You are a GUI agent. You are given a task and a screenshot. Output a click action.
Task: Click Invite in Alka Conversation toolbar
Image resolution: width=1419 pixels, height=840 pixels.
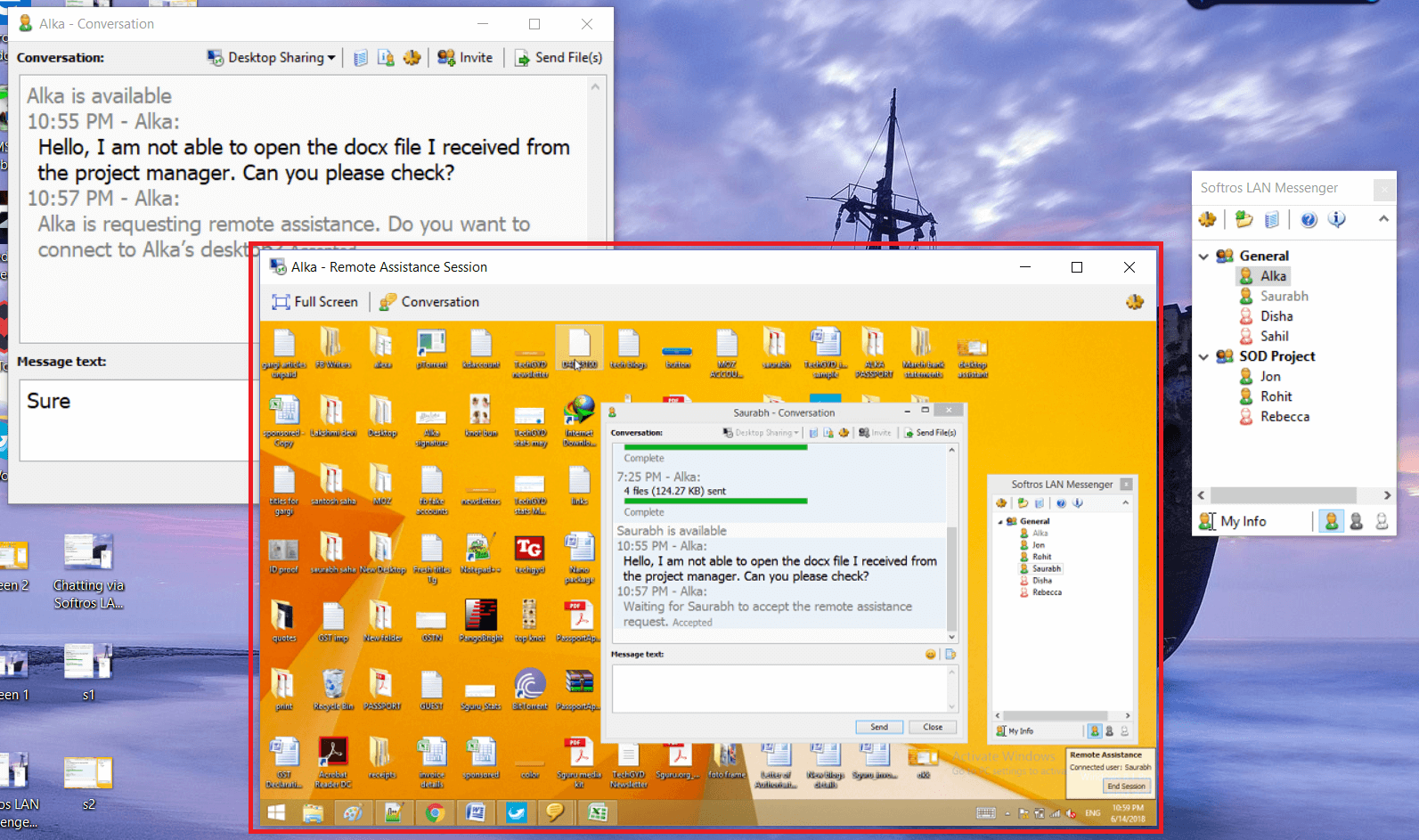(465, 58)
